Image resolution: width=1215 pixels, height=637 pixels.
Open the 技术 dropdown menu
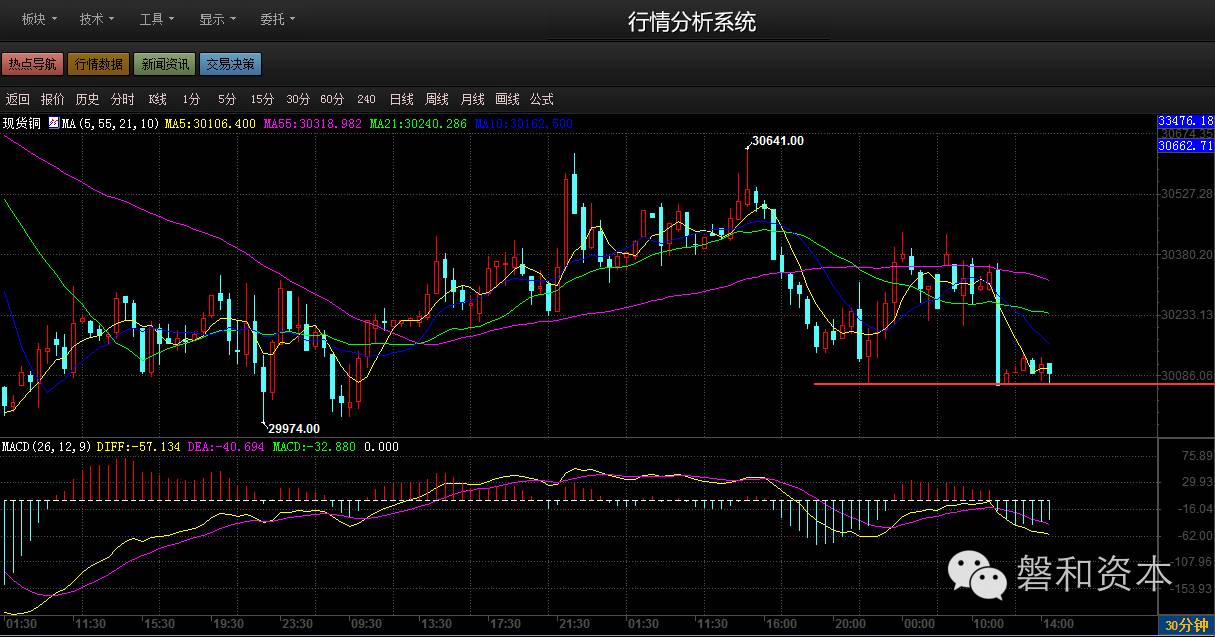click(x=97, y=19)
